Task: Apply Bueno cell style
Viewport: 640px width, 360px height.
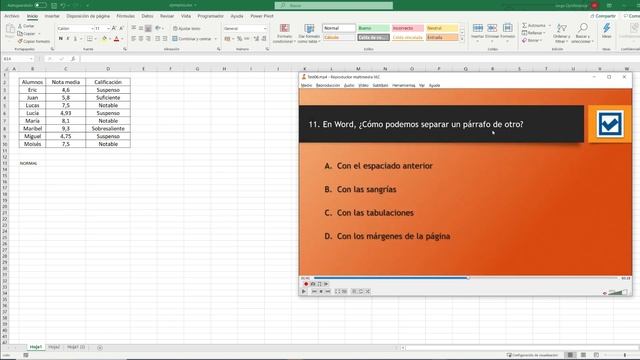Action: (373, 28)
